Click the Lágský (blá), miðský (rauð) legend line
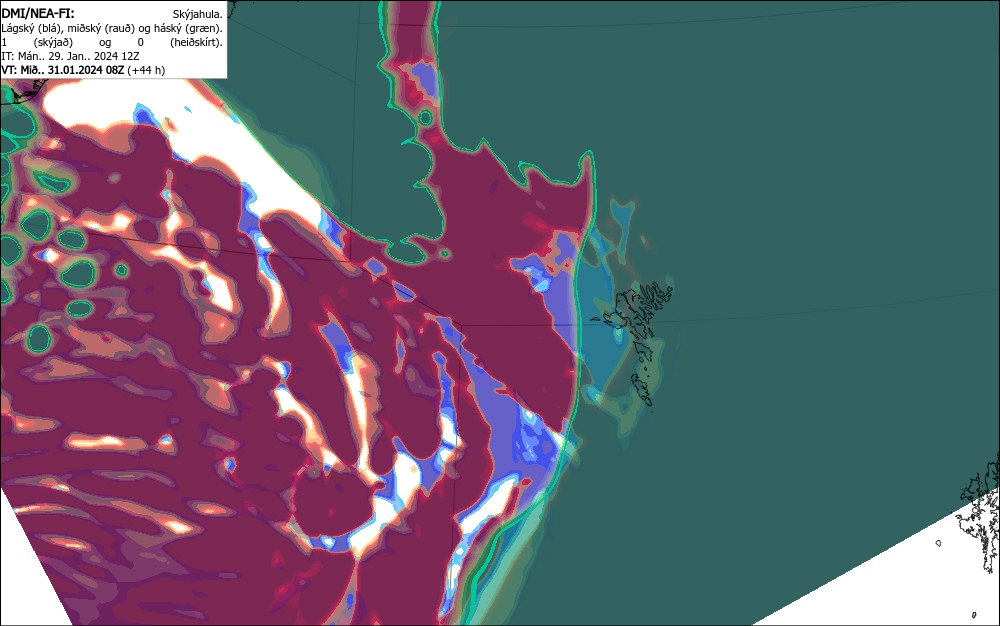This screenshot has width=1000, height=626. point(112,28)
